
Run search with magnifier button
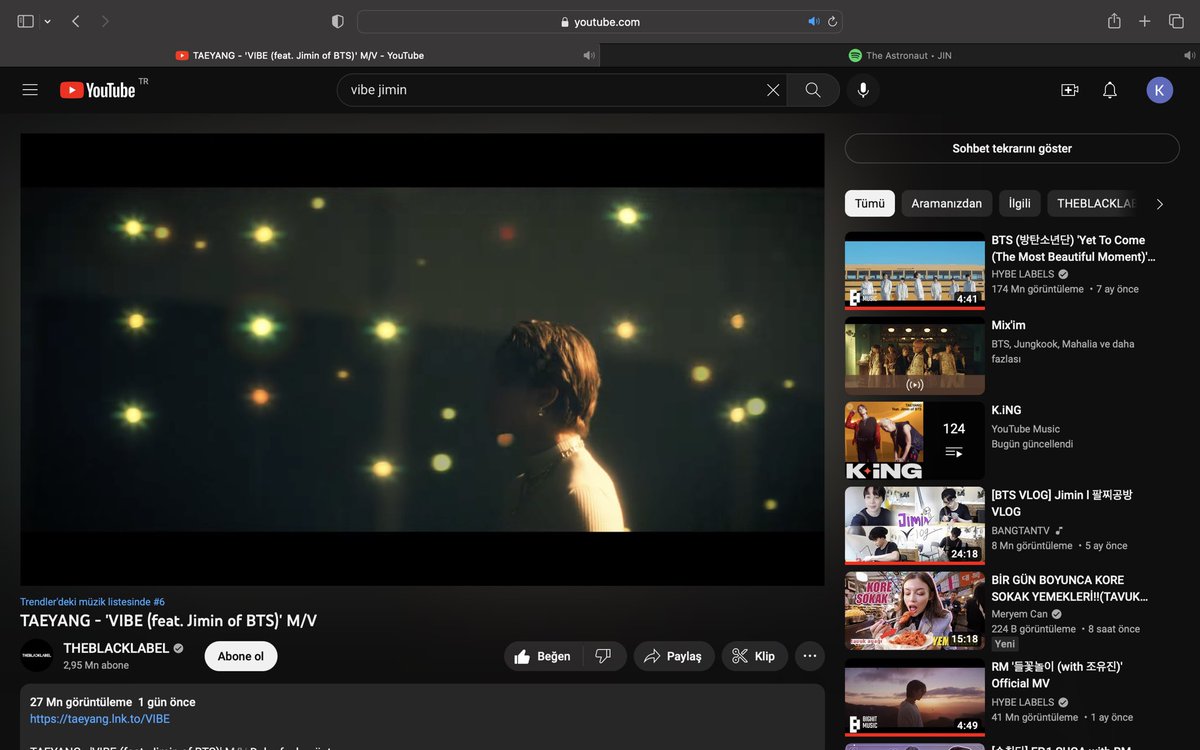click(813, 90)
